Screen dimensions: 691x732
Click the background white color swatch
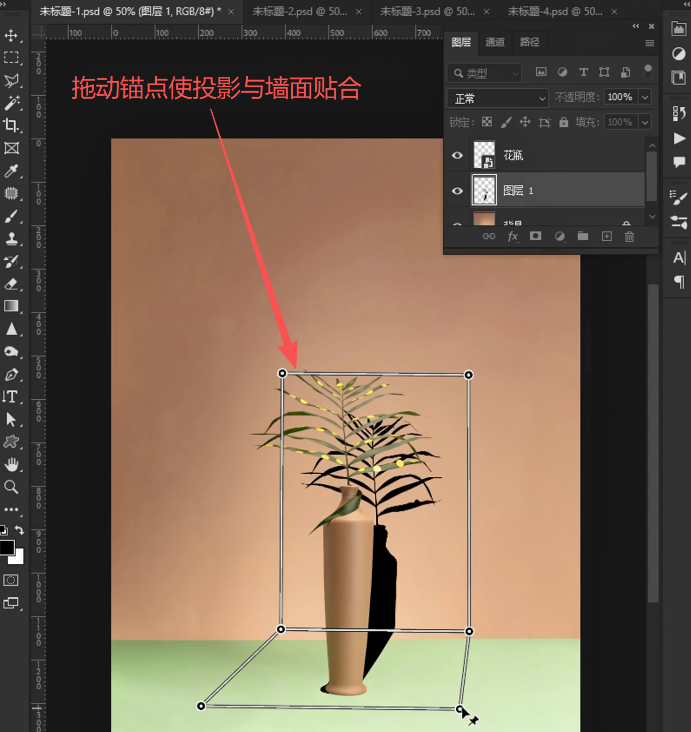pos(18,558)
